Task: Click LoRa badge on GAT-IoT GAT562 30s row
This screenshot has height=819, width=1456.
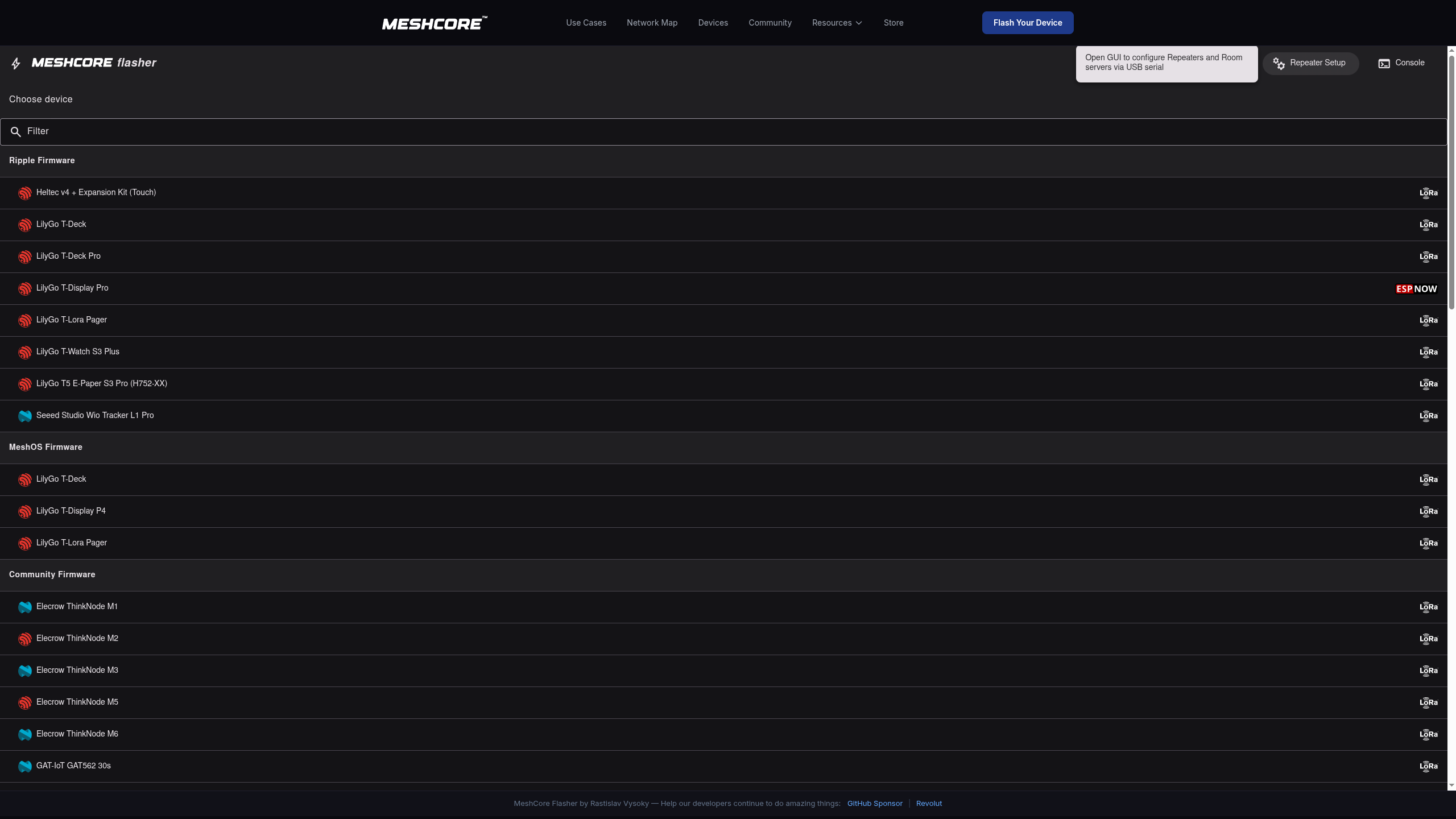Action: [1428, 766]
